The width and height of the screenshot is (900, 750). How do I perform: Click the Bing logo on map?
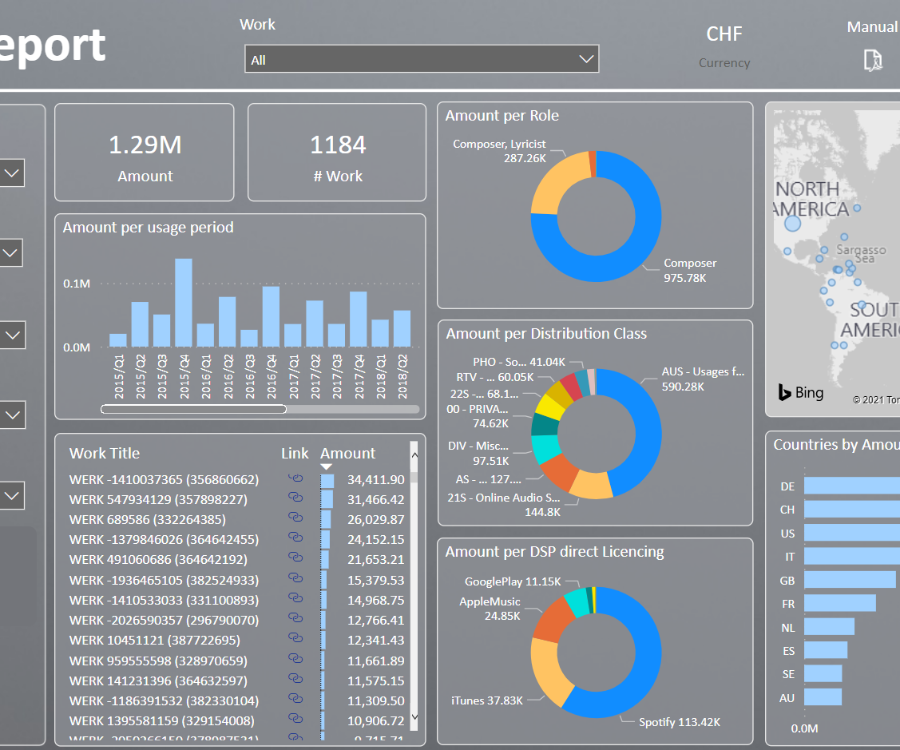pos(801,393)
